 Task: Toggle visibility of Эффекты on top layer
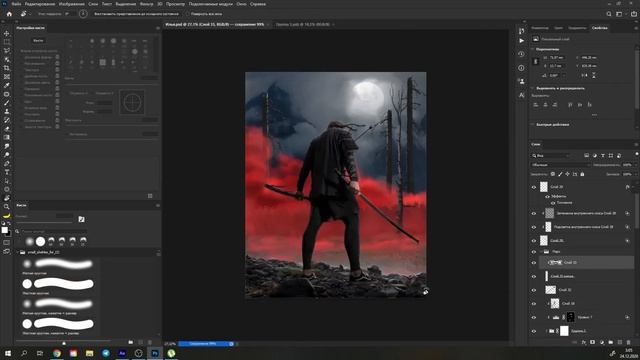point(547,196)
